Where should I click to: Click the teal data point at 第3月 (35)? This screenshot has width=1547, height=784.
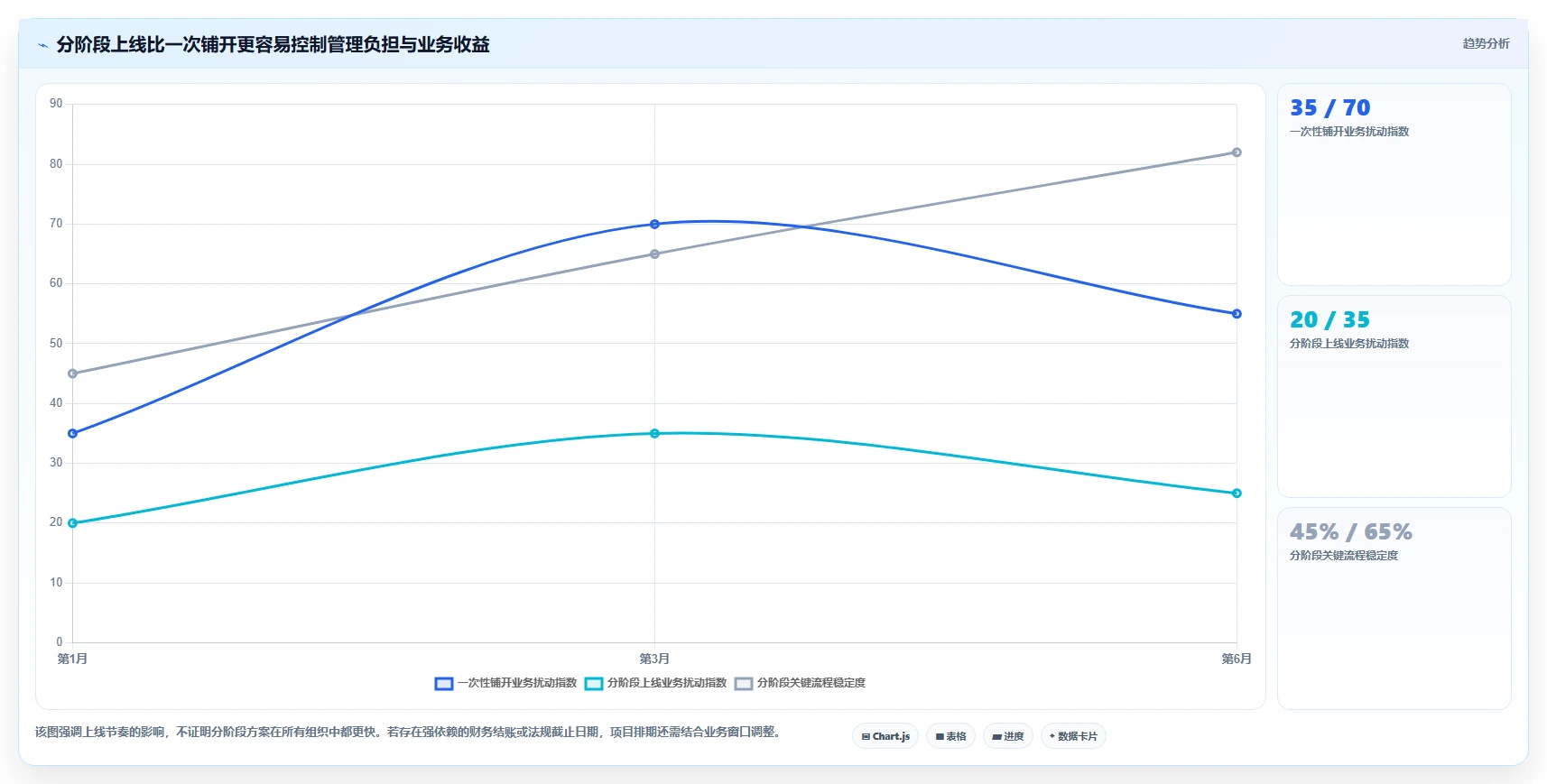(654, 433)
